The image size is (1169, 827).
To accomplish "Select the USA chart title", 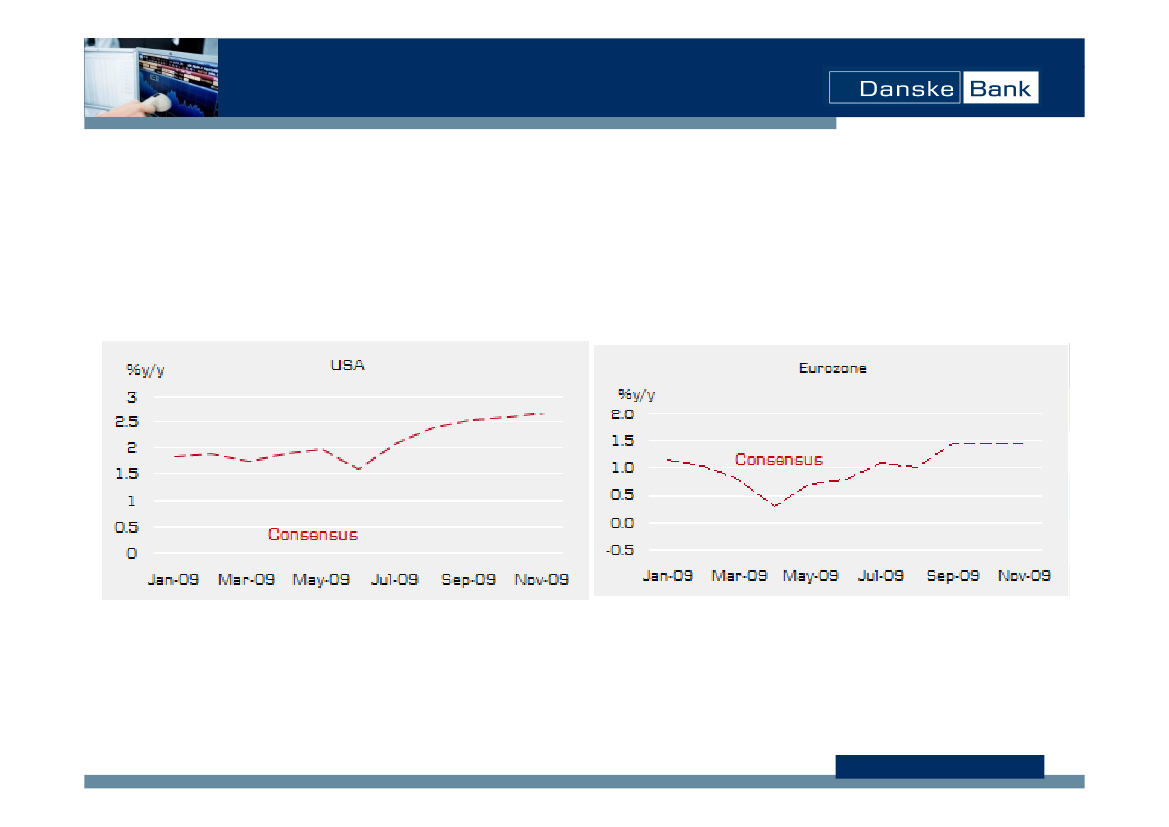I will [x=347, y=366].
